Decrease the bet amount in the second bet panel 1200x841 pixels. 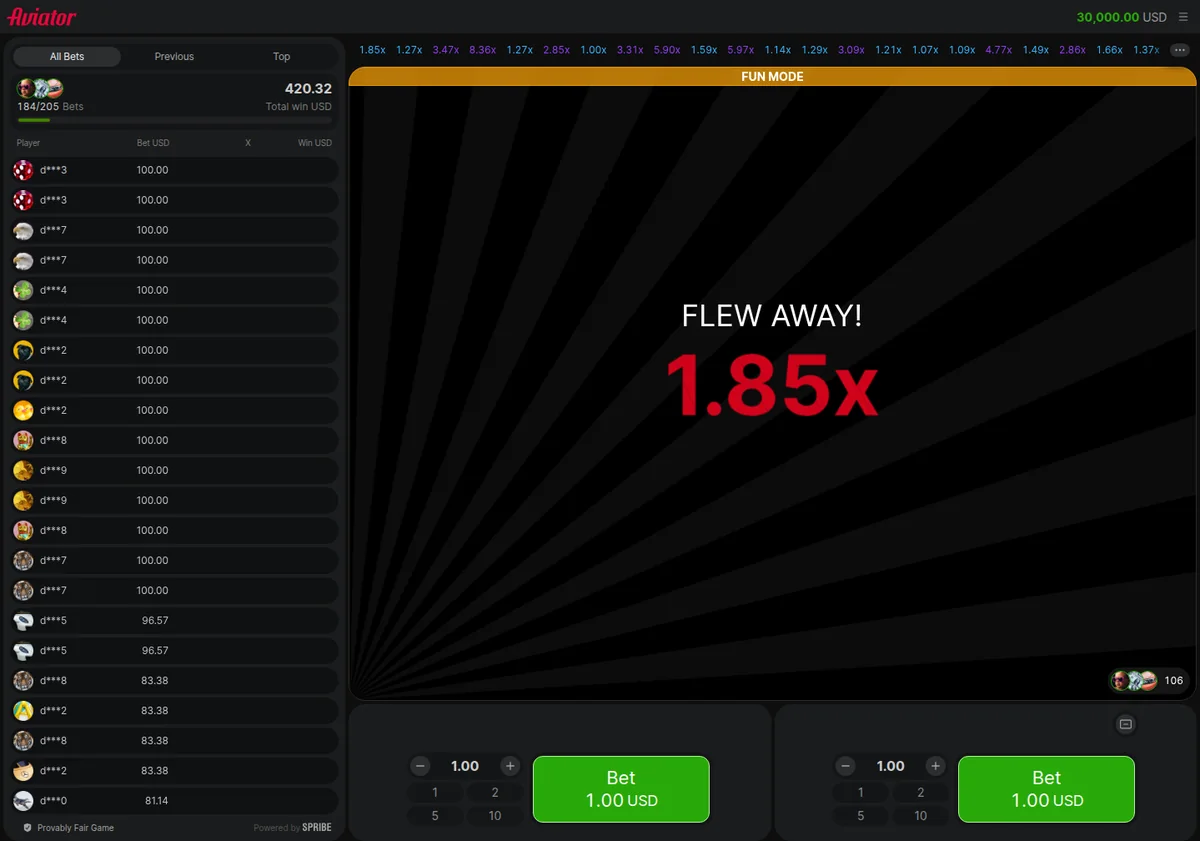coord(846,766)
